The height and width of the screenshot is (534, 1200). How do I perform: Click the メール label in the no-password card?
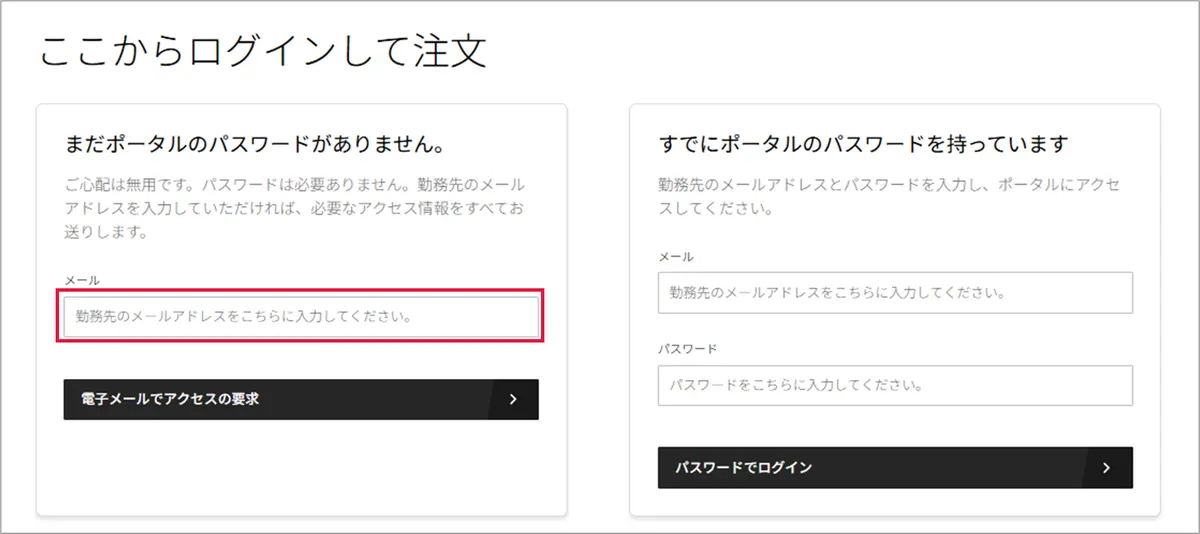click(x=81, y=281)
